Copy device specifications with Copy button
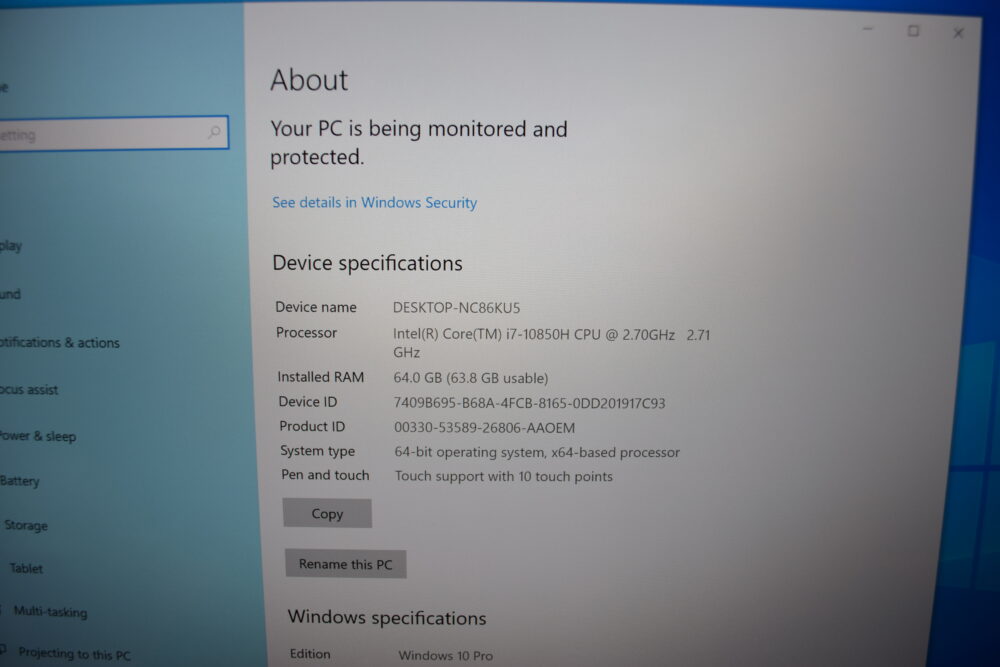The height and width of the screenshot is (667, 1000). (327, 513)
